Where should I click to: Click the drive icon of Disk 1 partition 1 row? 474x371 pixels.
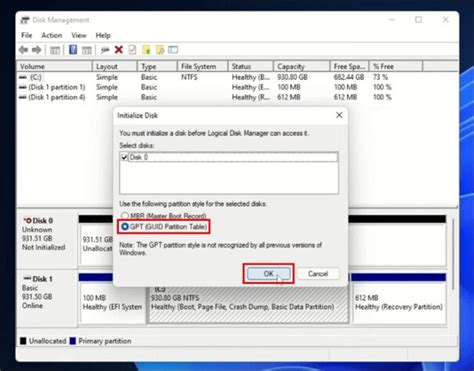(23, 87)
